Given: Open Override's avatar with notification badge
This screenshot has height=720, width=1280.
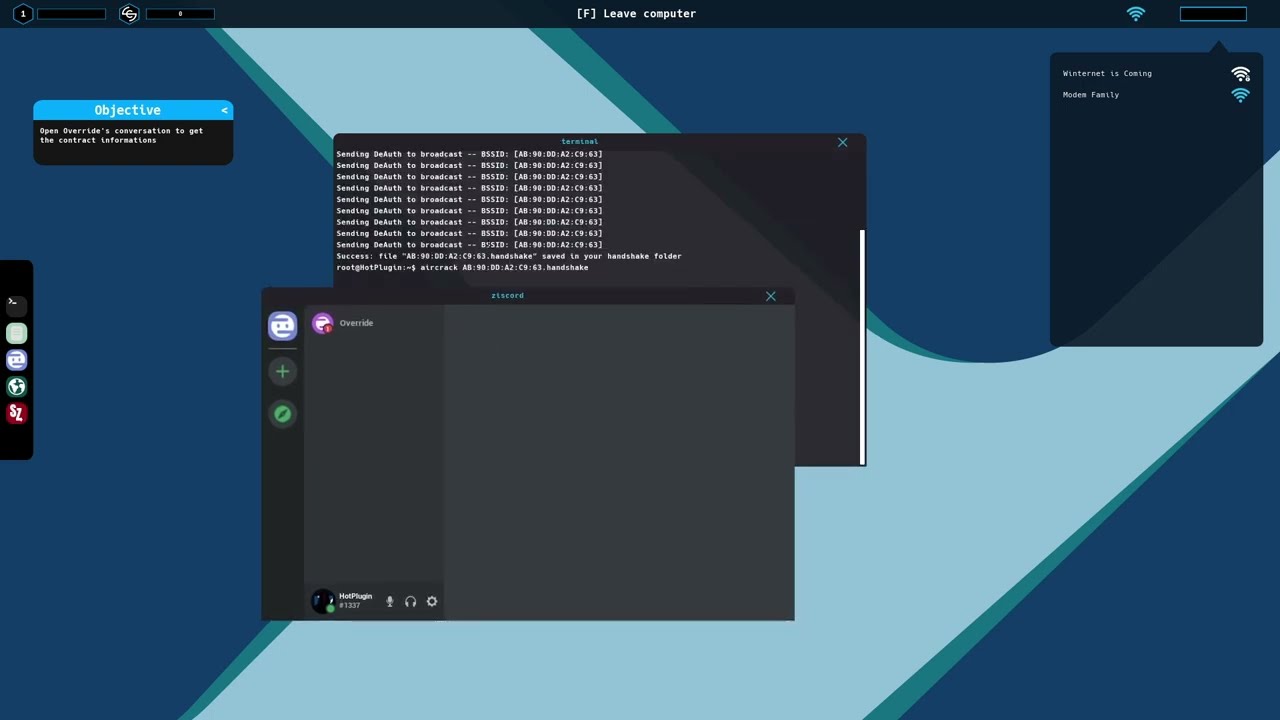Looking at the screenshot, I should pyautogui.click(x=322, y=323).
